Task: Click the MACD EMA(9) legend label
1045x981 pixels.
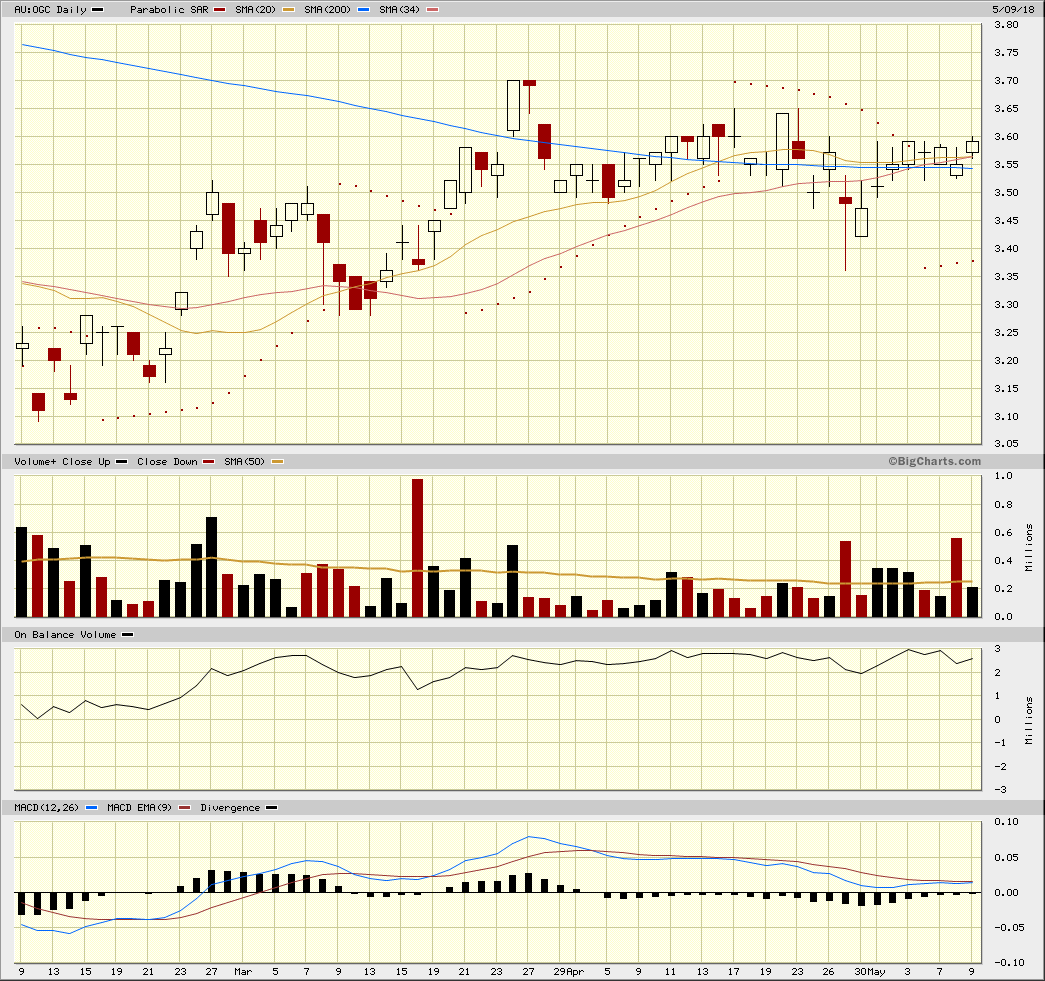Action: pyautogui.click(x=139, y=808)
